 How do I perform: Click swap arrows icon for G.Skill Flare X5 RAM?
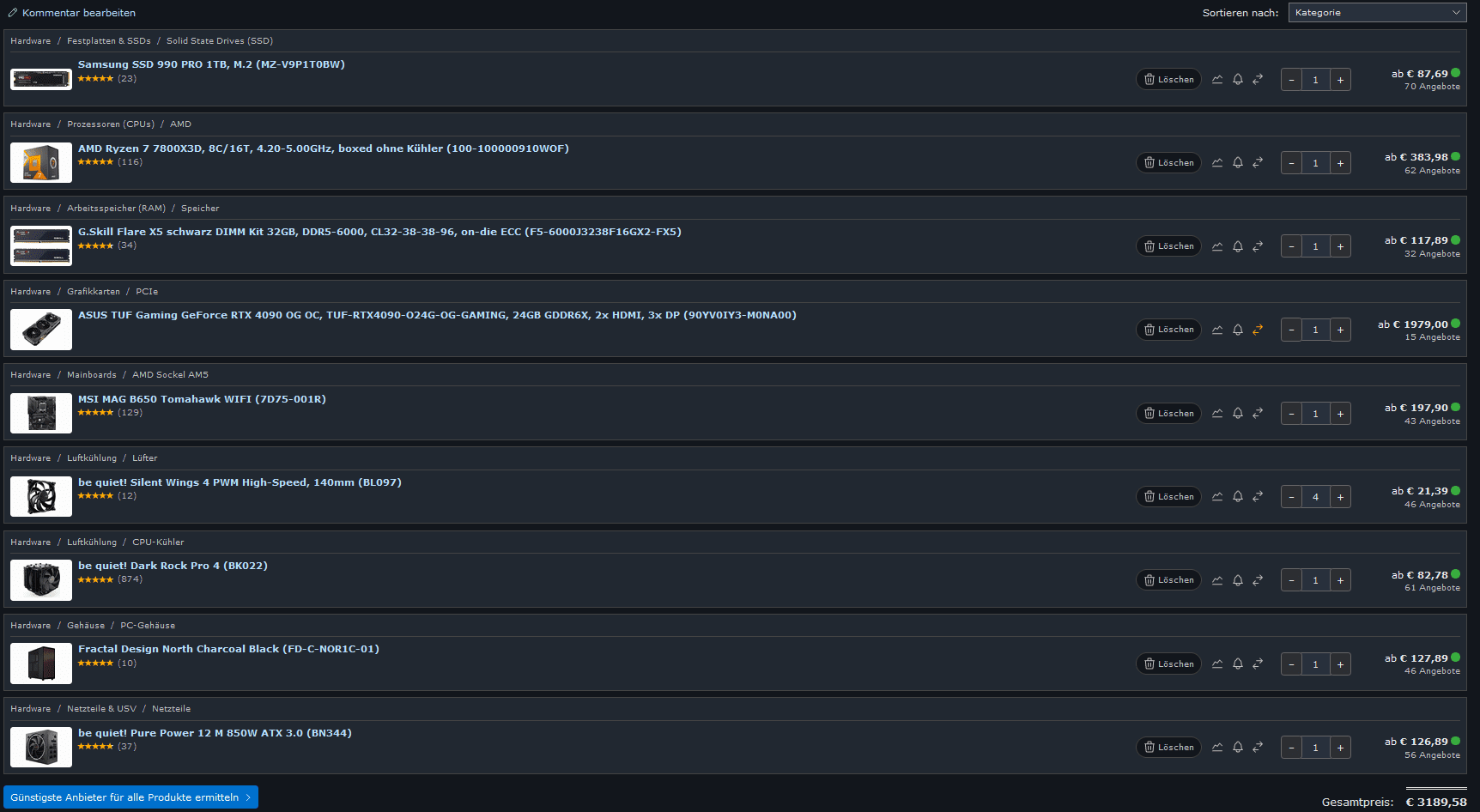1258,246
